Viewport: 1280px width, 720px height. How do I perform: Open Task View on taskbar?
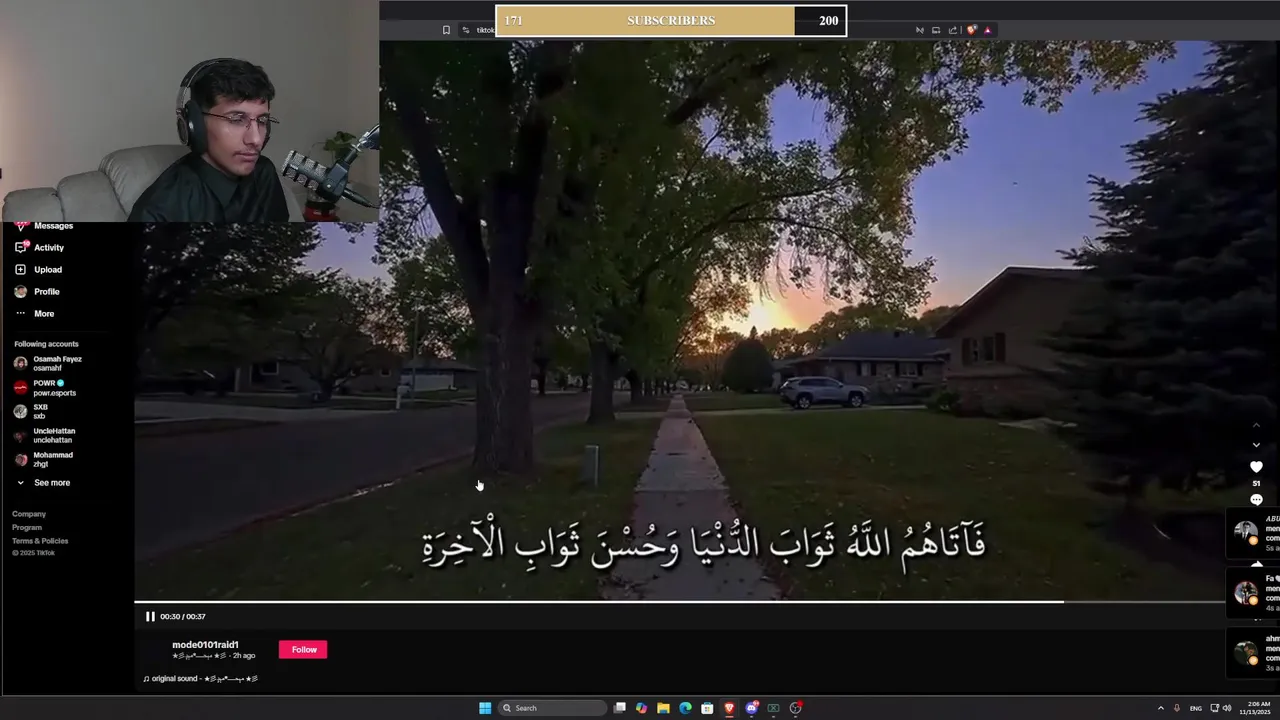(620, 708)
